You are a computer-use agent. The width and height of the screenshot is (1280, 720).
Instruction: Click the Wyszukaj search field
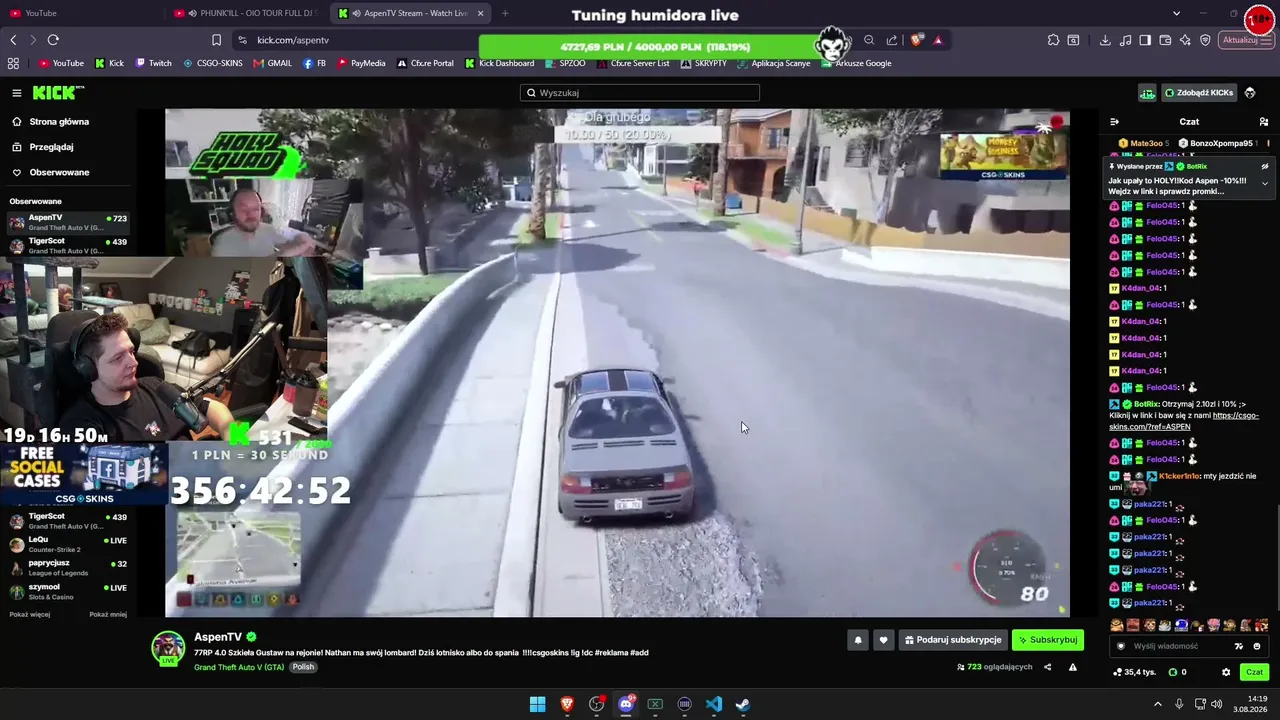pos(640,93)
